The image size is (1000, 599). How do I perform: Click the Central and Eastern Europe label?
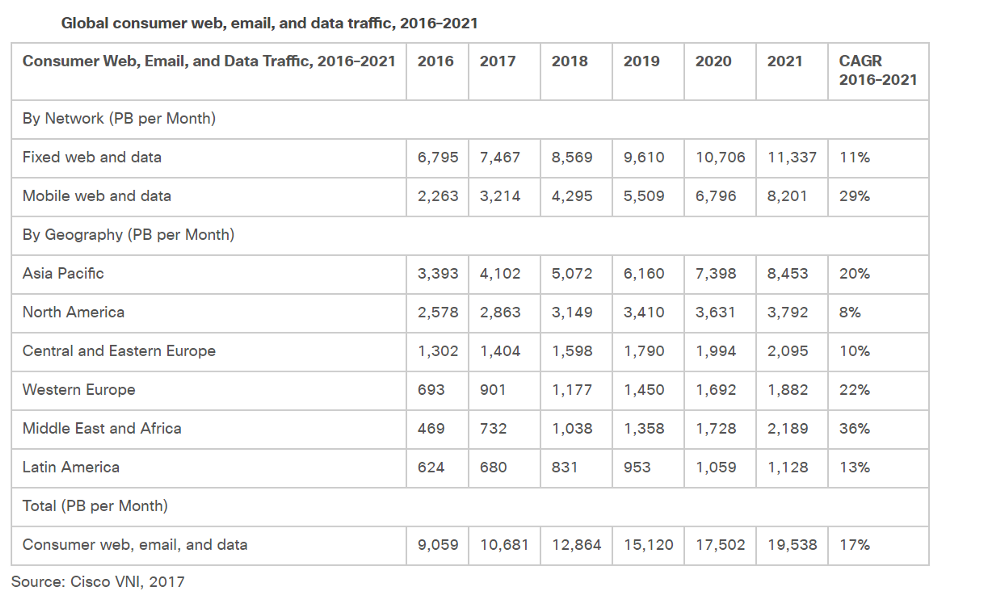pyautogui.click(x=119, y=351)
